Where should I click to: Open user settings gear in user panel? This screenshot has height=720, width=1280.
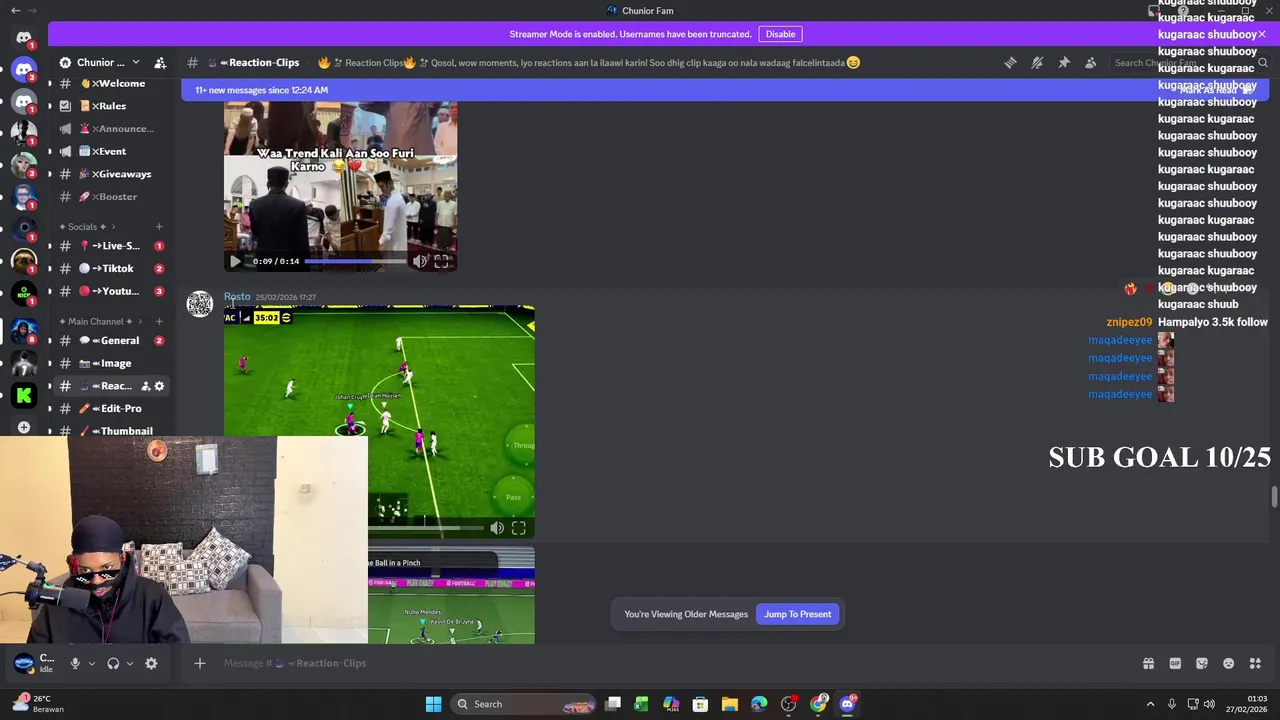click(151, 663)
